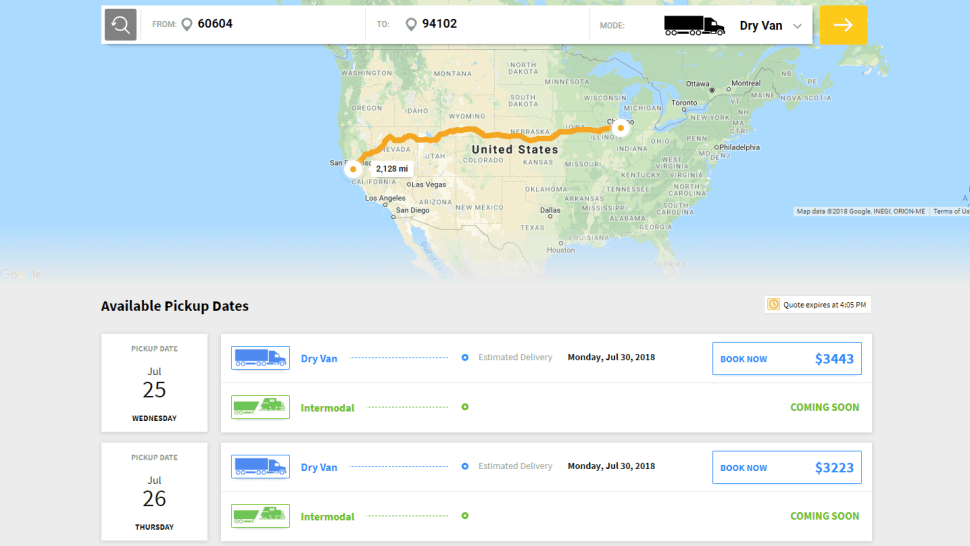Select the Jul 26 Thursday pickup date
Viewport: 970px width, 546px height.
[155, 492]
